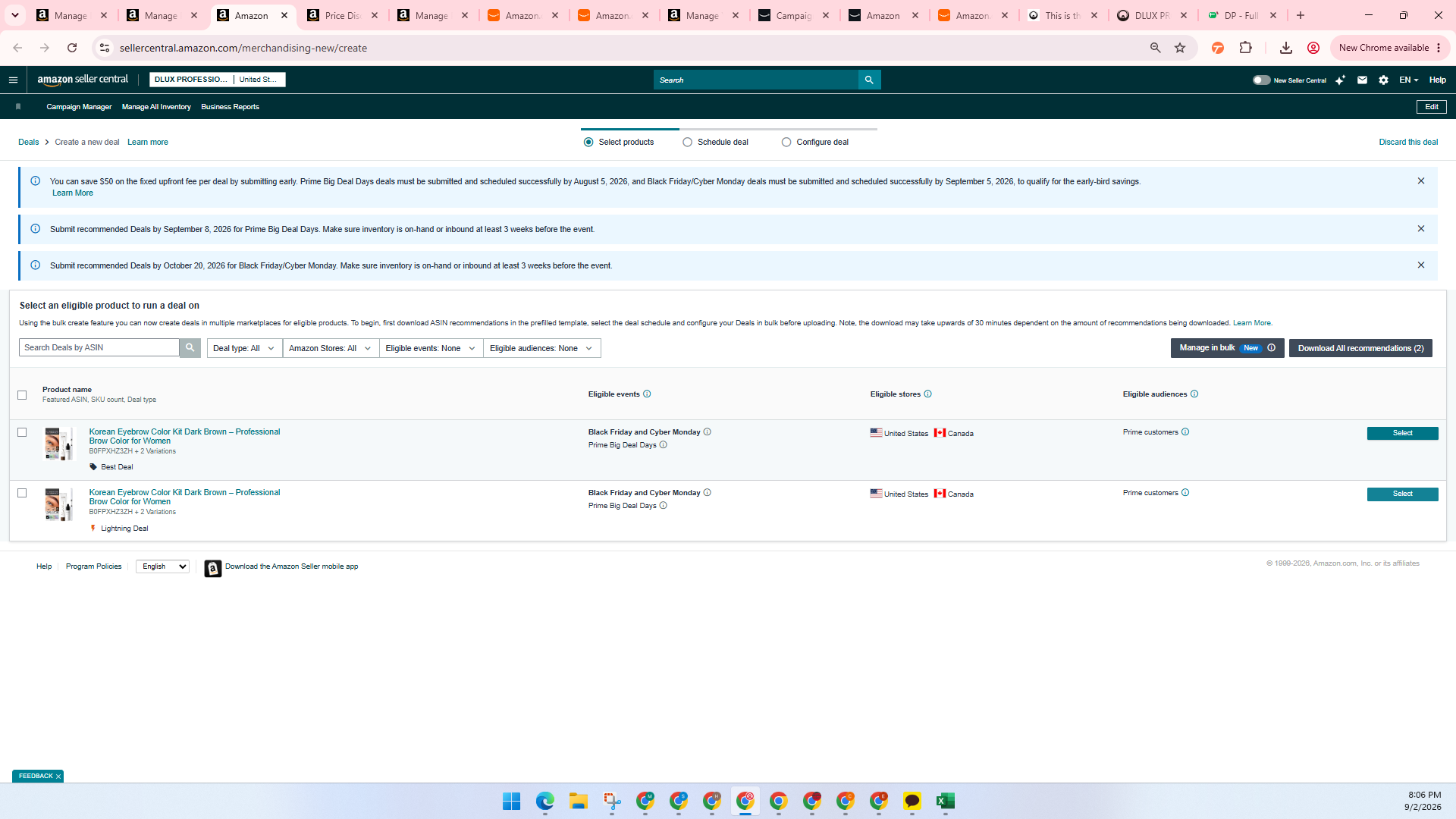Select the Schedule deal step radio
The image size is (1456, 819).
(x=687, y=143)
